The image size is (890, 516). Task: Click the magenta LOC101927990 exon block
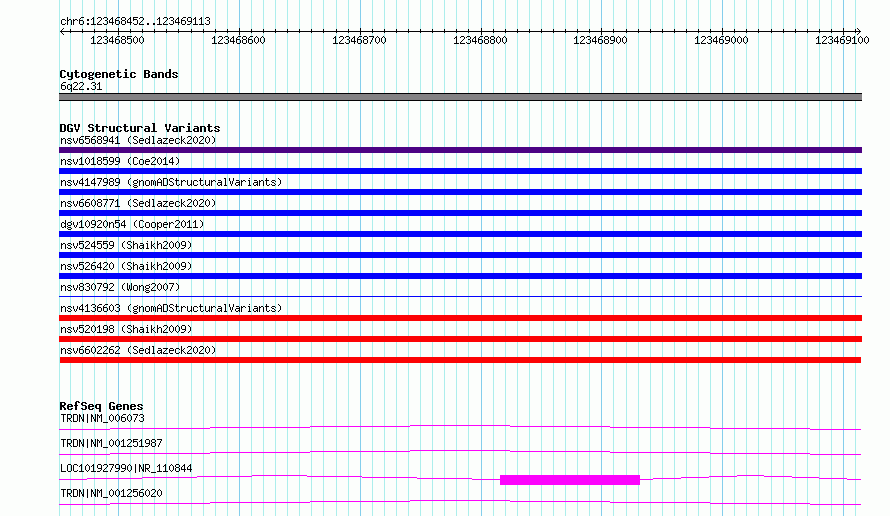pyautogui.click(x=570, y=480)
